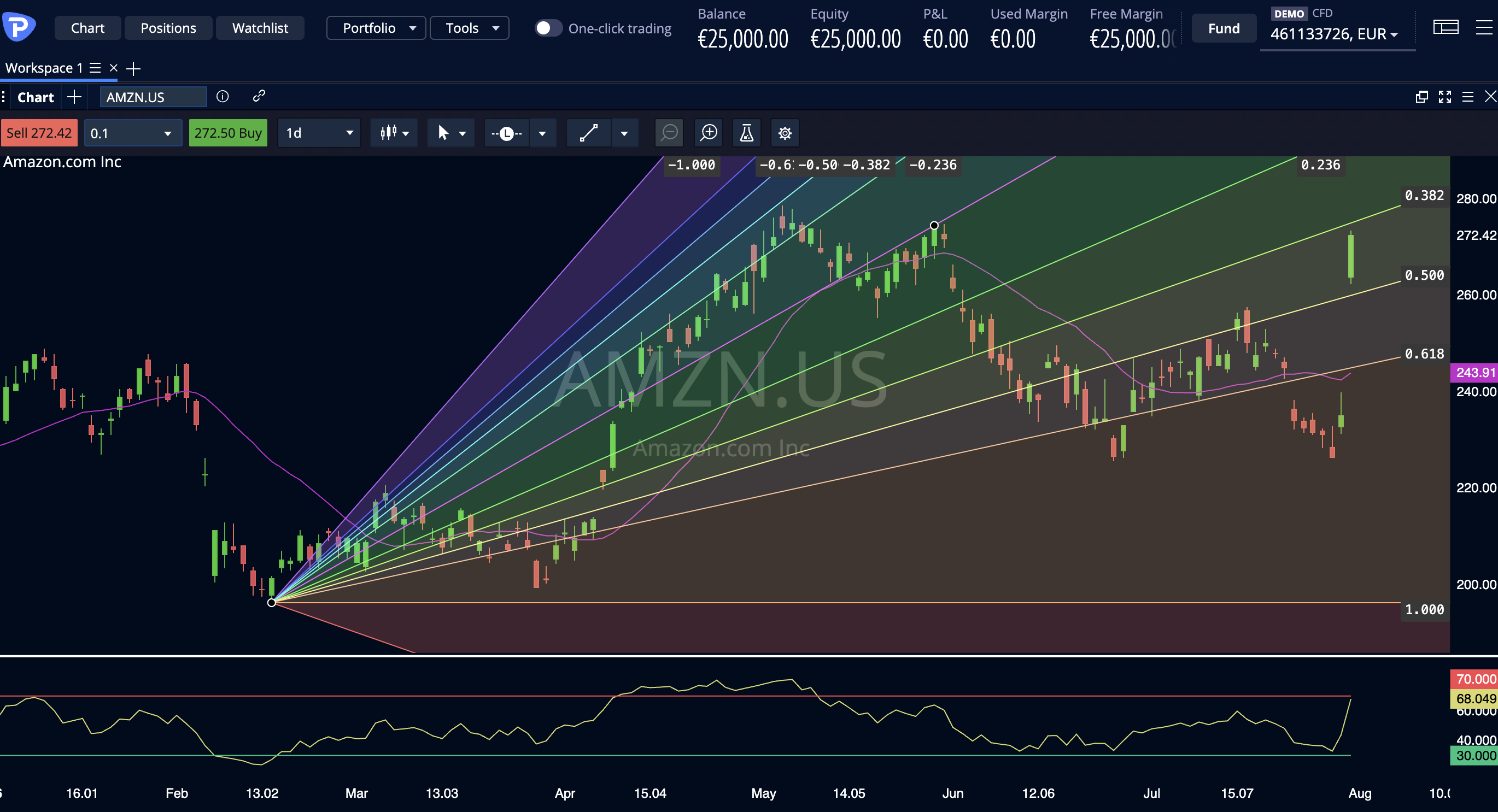Screen dimensions: 1498x812
Task: Open account selector 461133726, EUR
Action: click(1334, 34)
